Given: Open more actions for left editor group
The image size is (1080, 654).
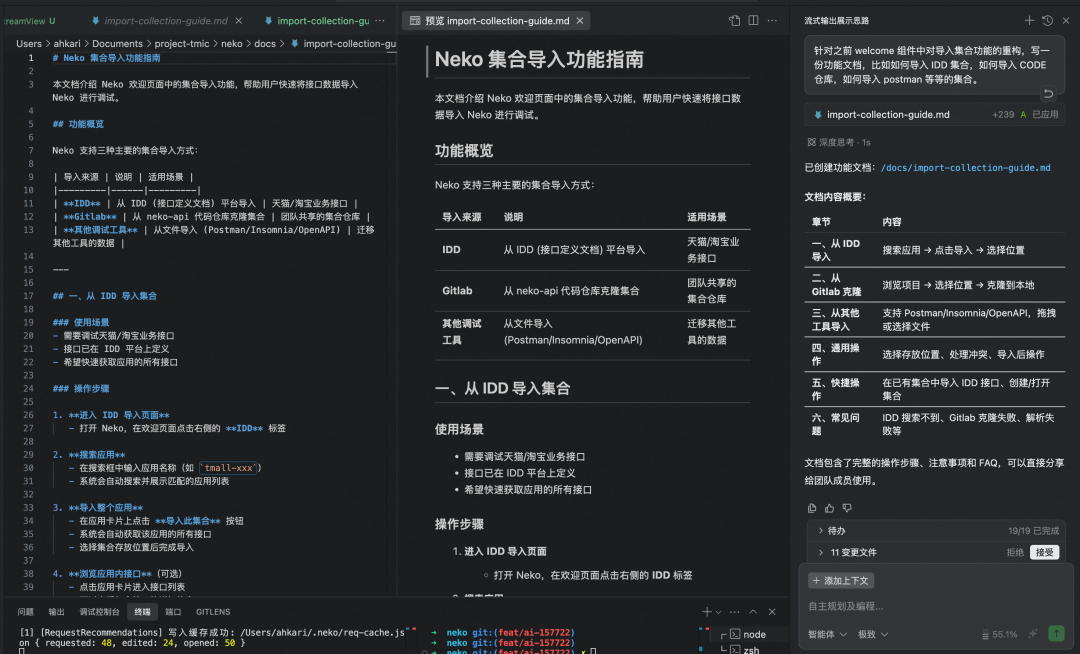Looking at the screenshot, I should point(380,21).
